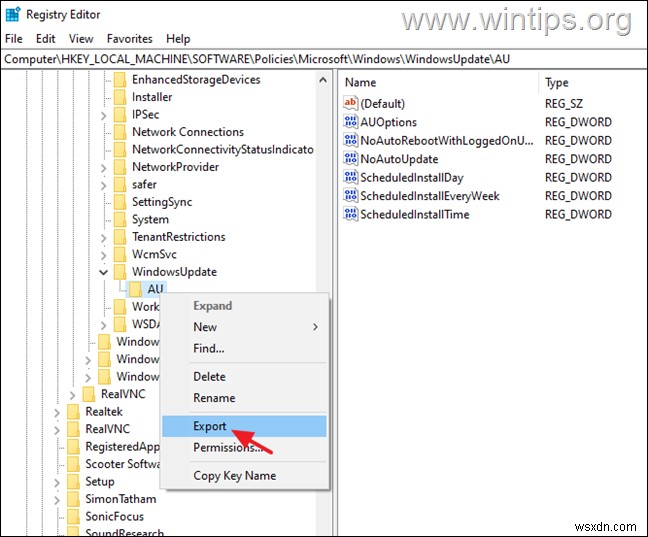Viewport: 648px width, 537px height.
Task: Click the NoAutoUpdate DWORD icon
Action: (x=350, y=159)
